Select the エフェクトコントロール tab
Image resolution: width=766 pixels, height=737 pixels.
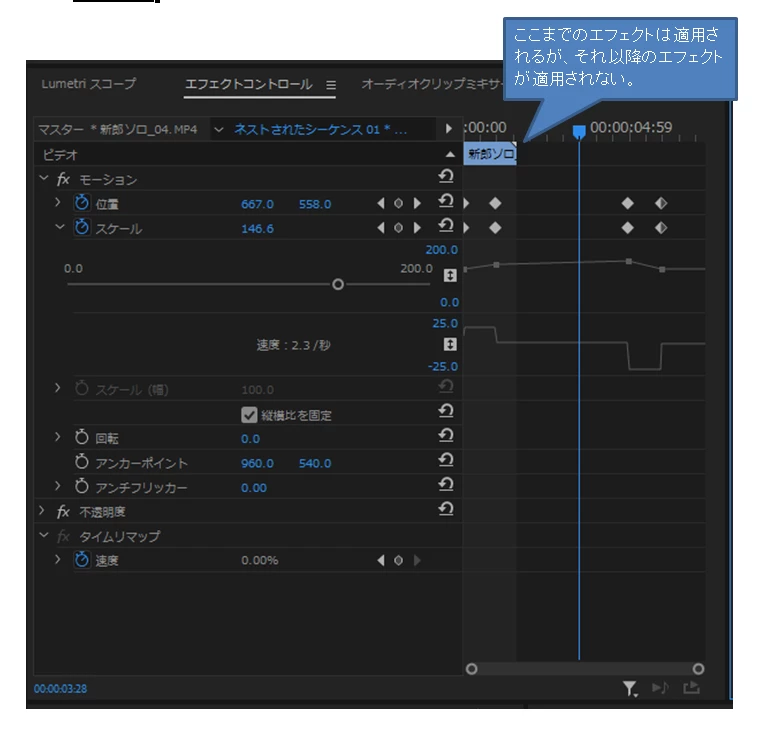coord(249,84)
